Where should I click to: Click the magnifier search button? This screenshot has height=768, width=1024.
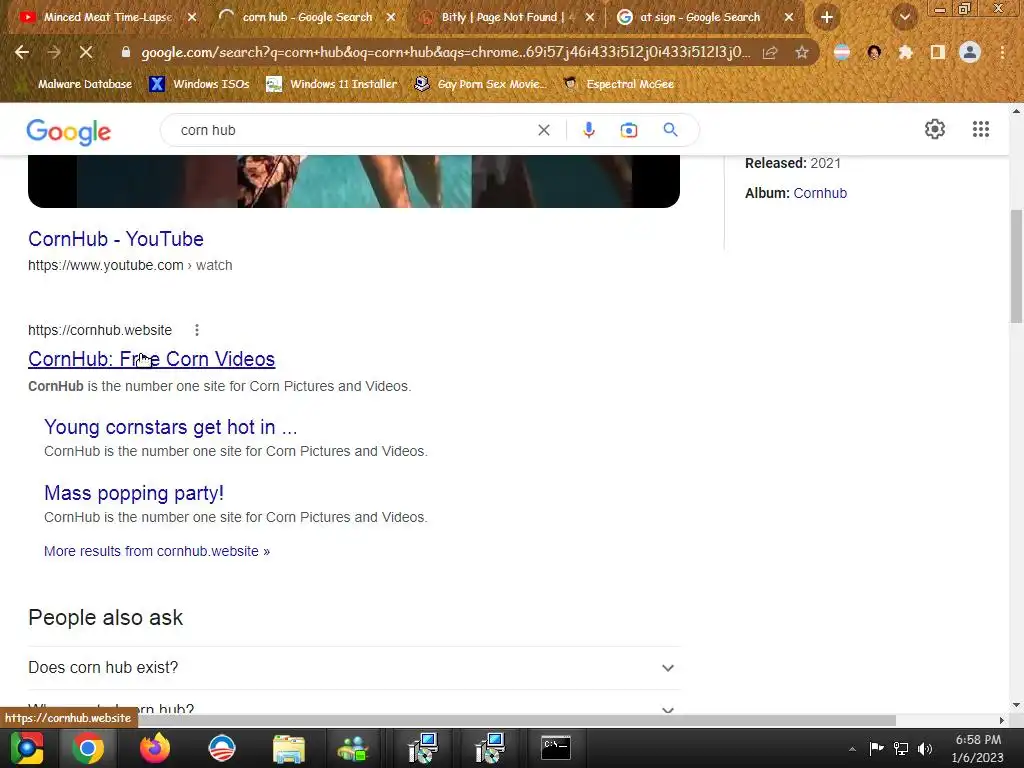[x=670, y=130]
